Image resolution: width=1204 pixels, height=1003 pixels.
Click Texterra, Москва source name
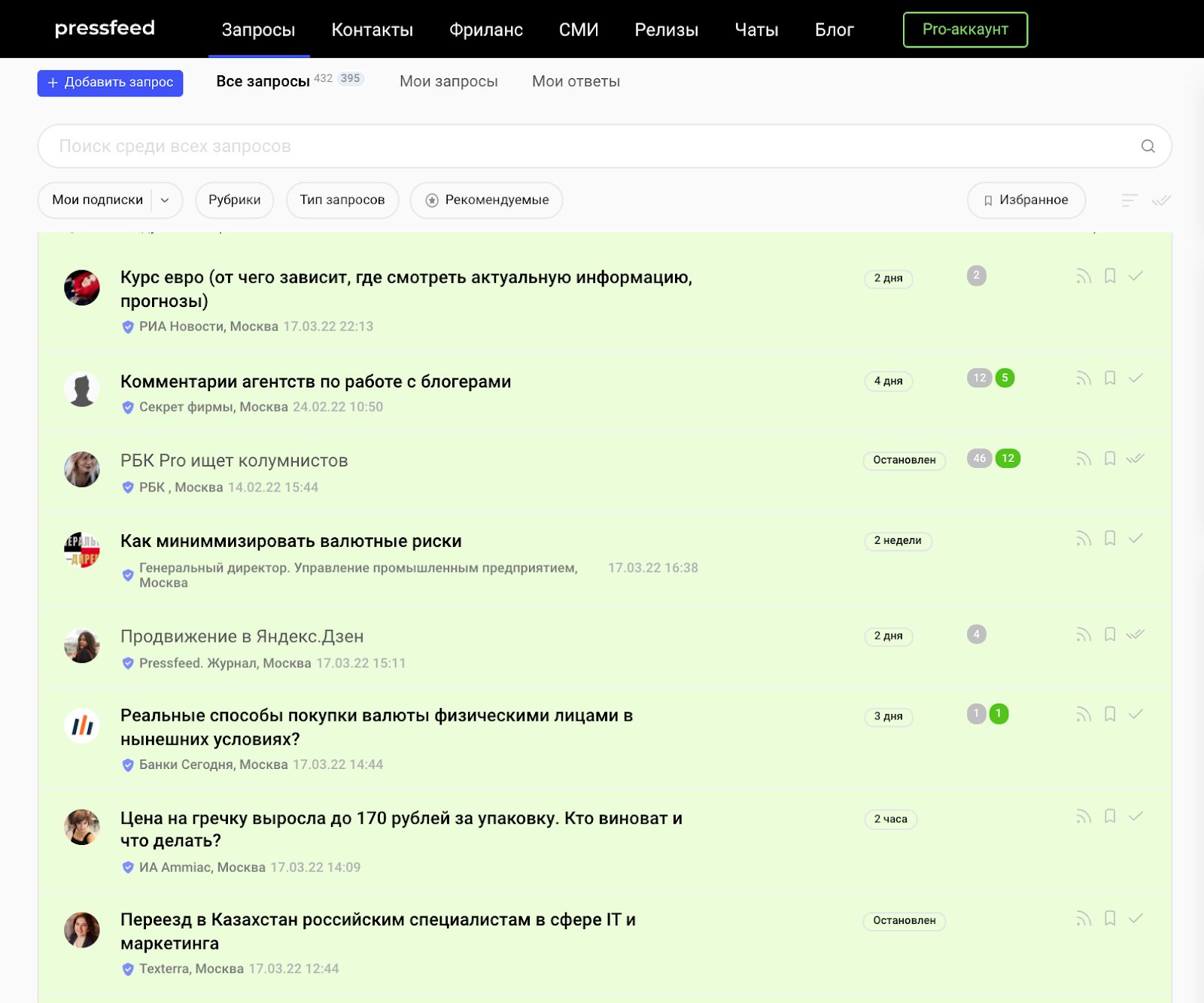191,969
